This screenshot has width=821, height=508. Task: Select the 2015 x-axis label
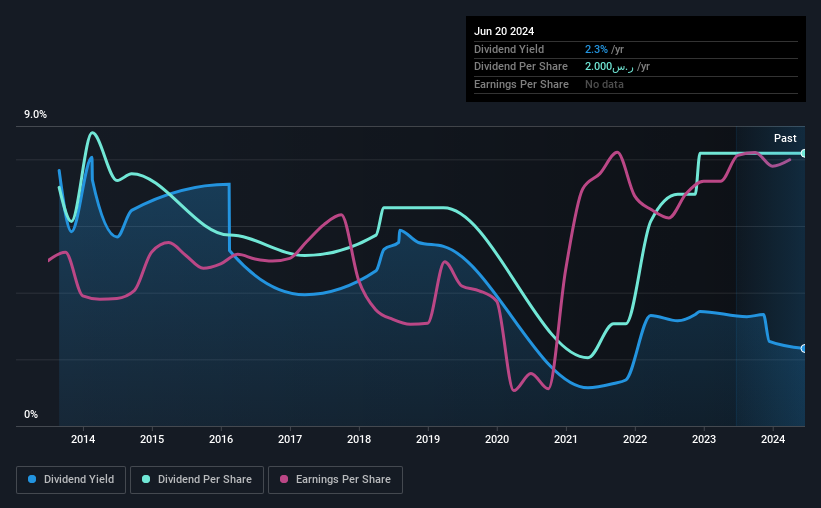click(x=152, y=439)
